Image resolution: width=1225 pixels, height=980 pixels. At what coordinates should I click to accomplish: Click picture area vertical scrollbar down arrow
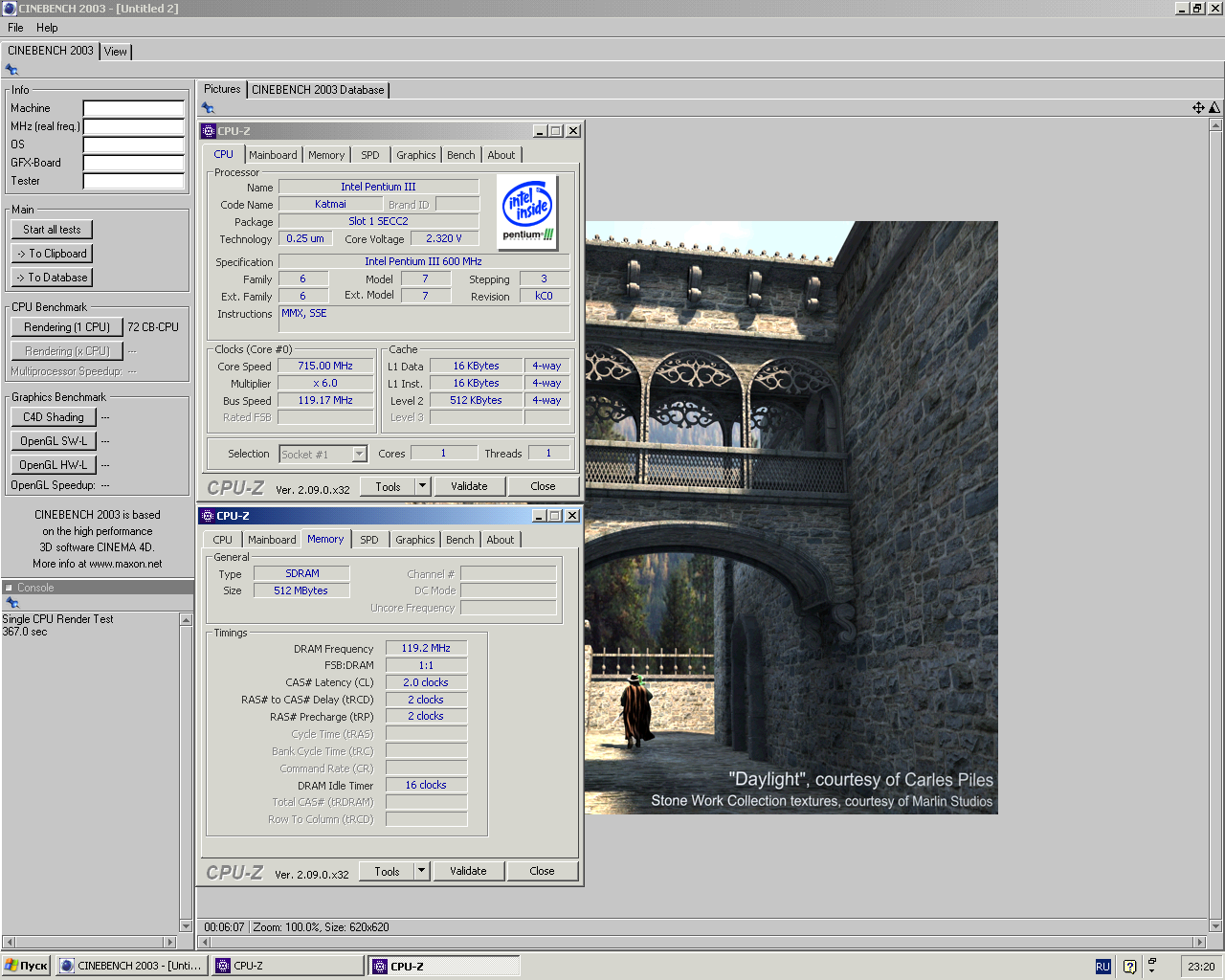pos(1216,926)
